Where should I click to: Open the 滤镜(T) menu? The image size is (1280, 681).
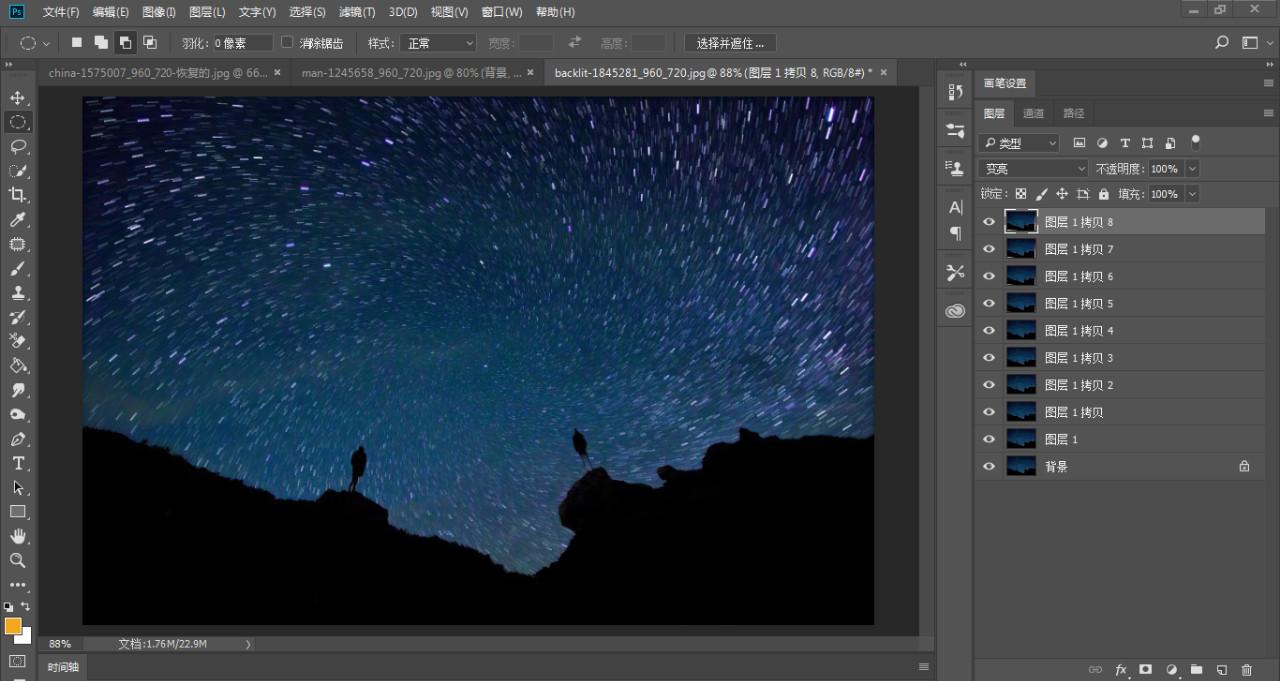click(x=357, y=12)
